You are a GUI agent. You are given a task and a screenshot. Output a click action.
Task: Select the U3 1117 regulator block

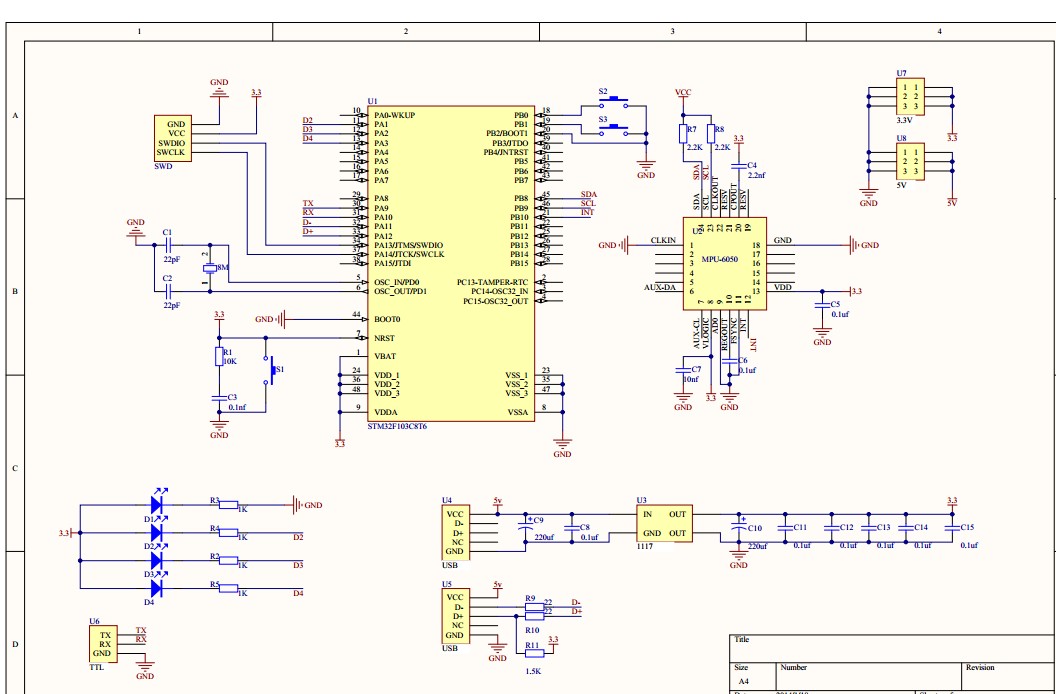pos(665,524)
